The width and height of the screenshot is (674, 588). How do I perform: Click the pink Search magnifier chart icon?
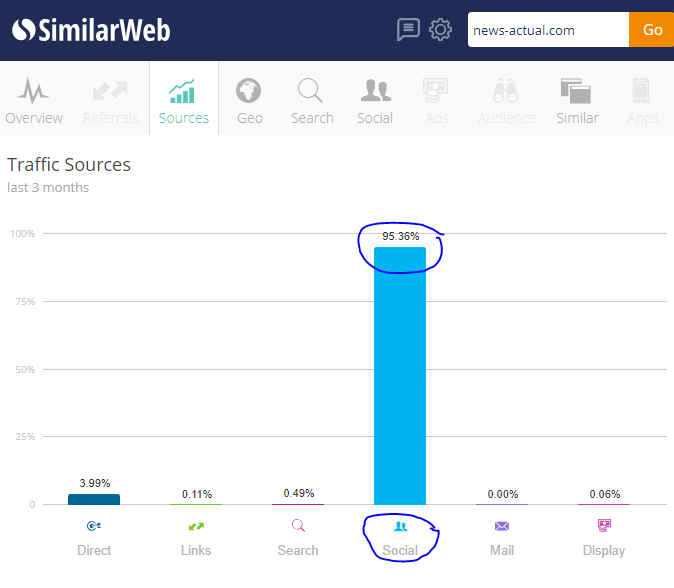pyautogui.click(x=298, y=526)
